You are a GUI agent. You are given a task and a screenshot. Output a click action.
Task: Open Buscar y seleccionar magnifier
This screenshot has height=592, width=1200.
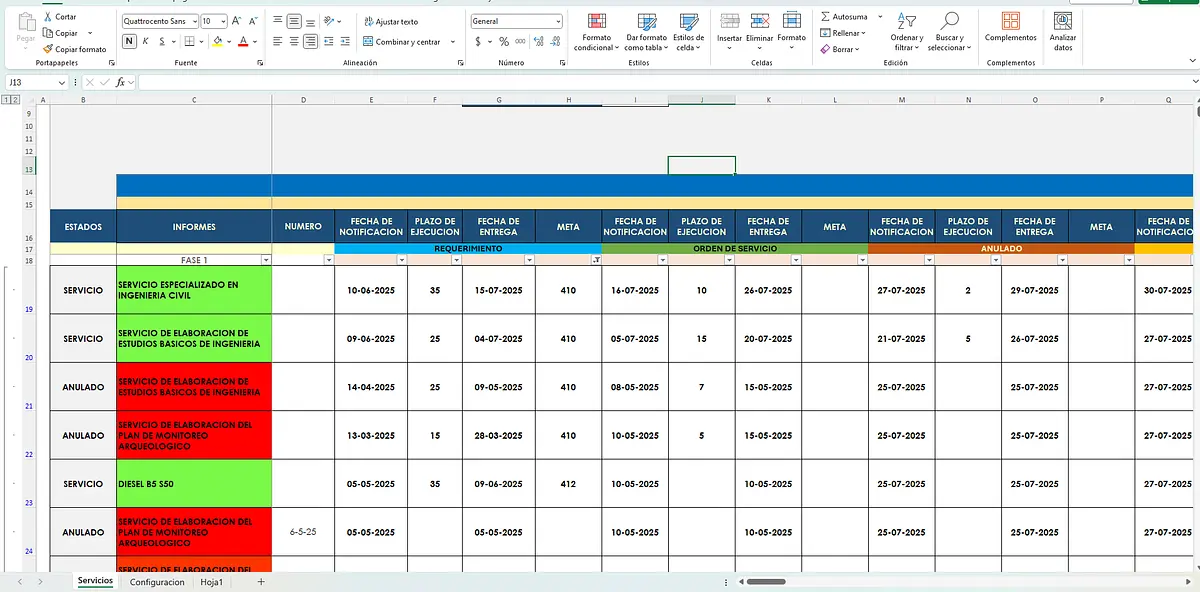pos(949,21)
